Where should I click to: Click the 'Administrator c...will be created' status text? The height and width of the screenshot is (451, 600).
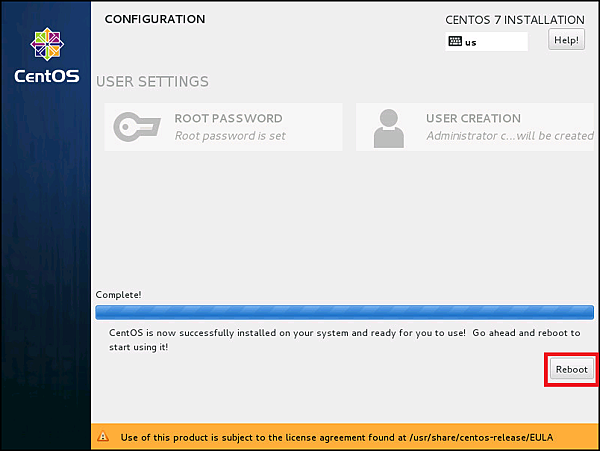[509, 136]
